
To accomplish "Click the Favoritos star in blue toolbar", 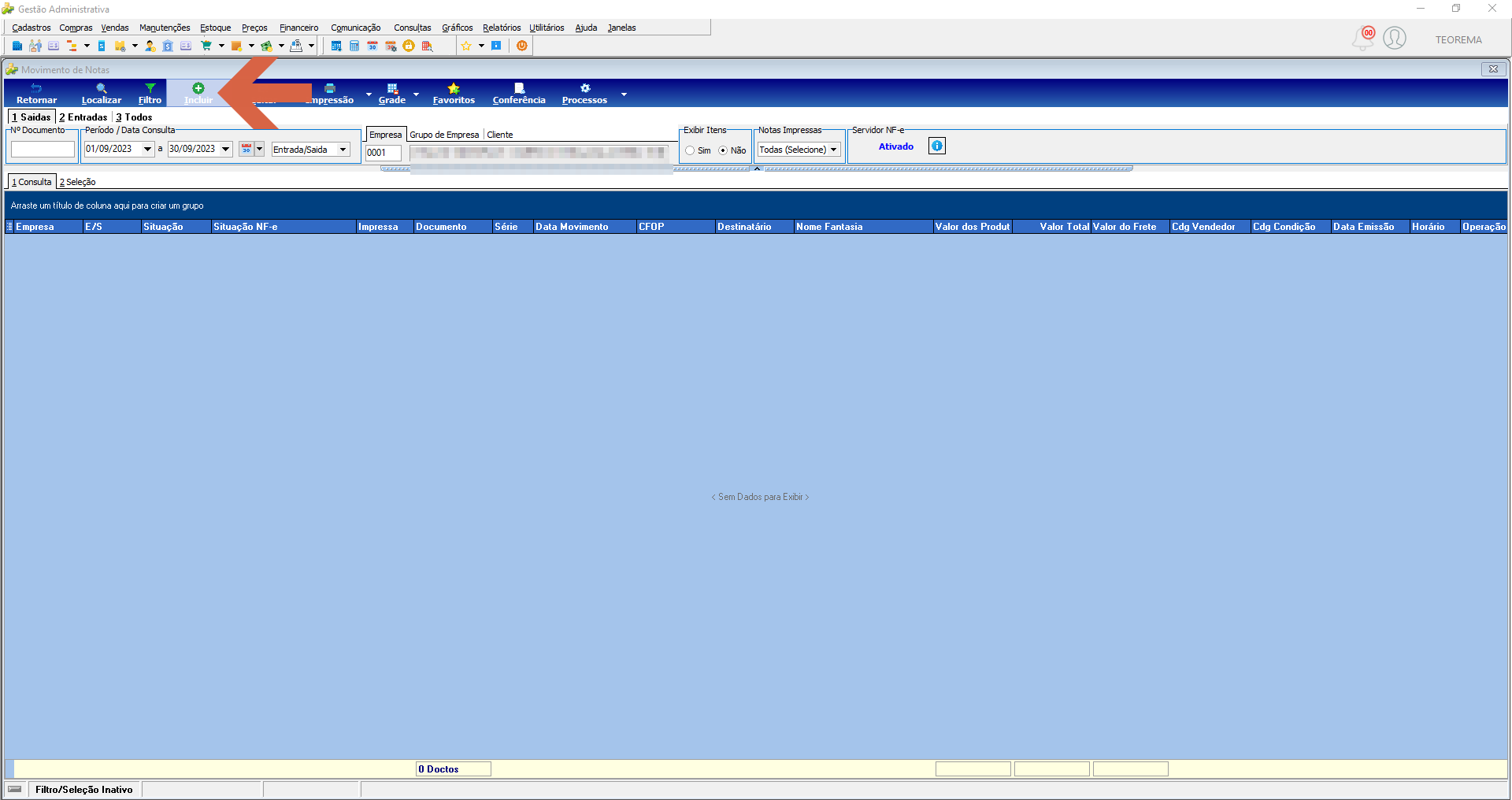I will click(454, 93).
